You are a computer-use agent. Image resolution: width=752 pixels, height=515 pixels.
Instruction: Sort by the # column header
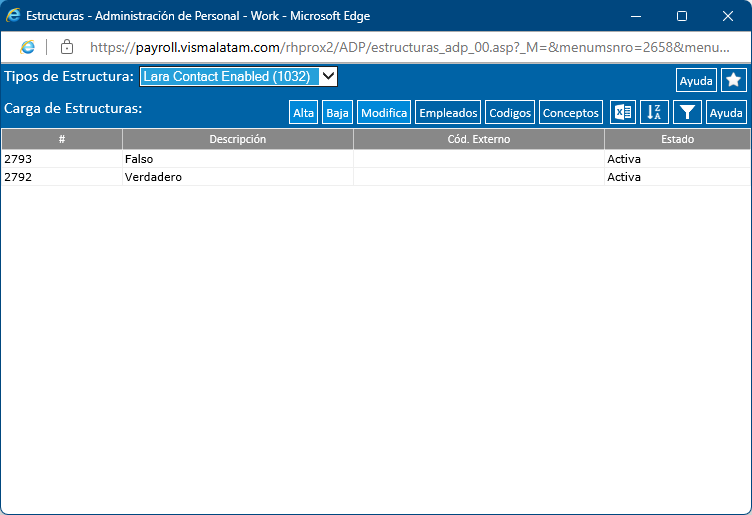click(62, 139)
